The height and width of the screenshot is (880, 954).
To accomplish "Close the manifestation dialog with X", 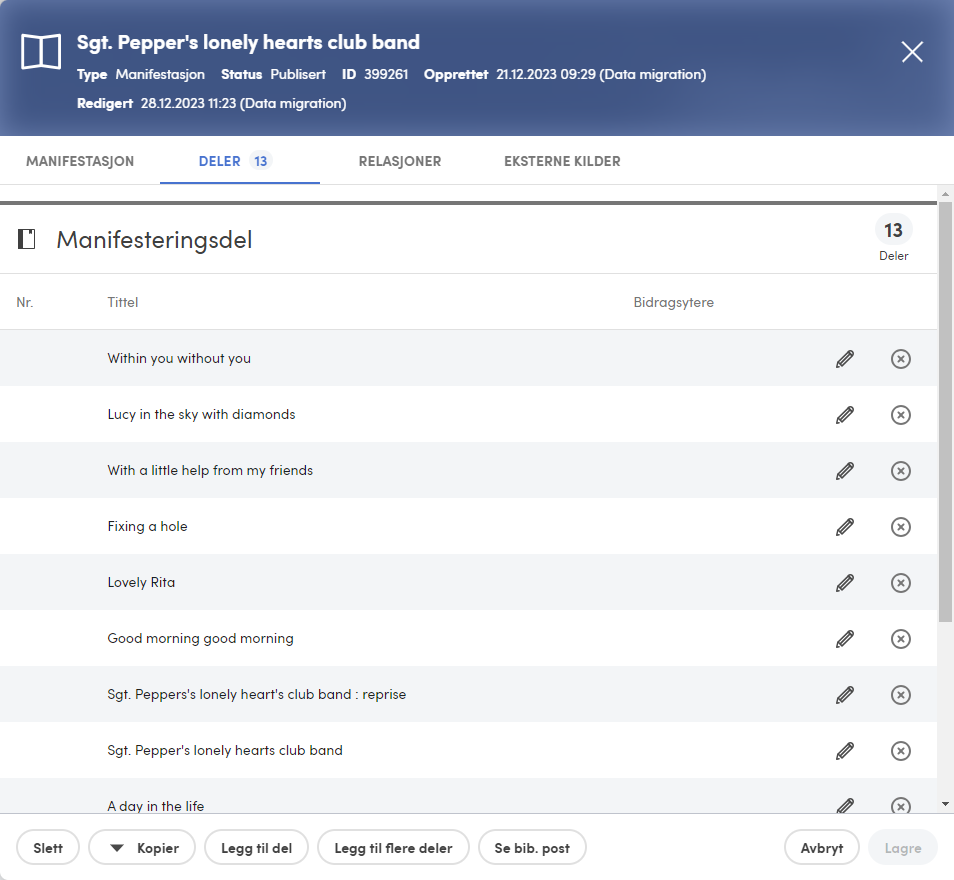I will pos(912,52).
